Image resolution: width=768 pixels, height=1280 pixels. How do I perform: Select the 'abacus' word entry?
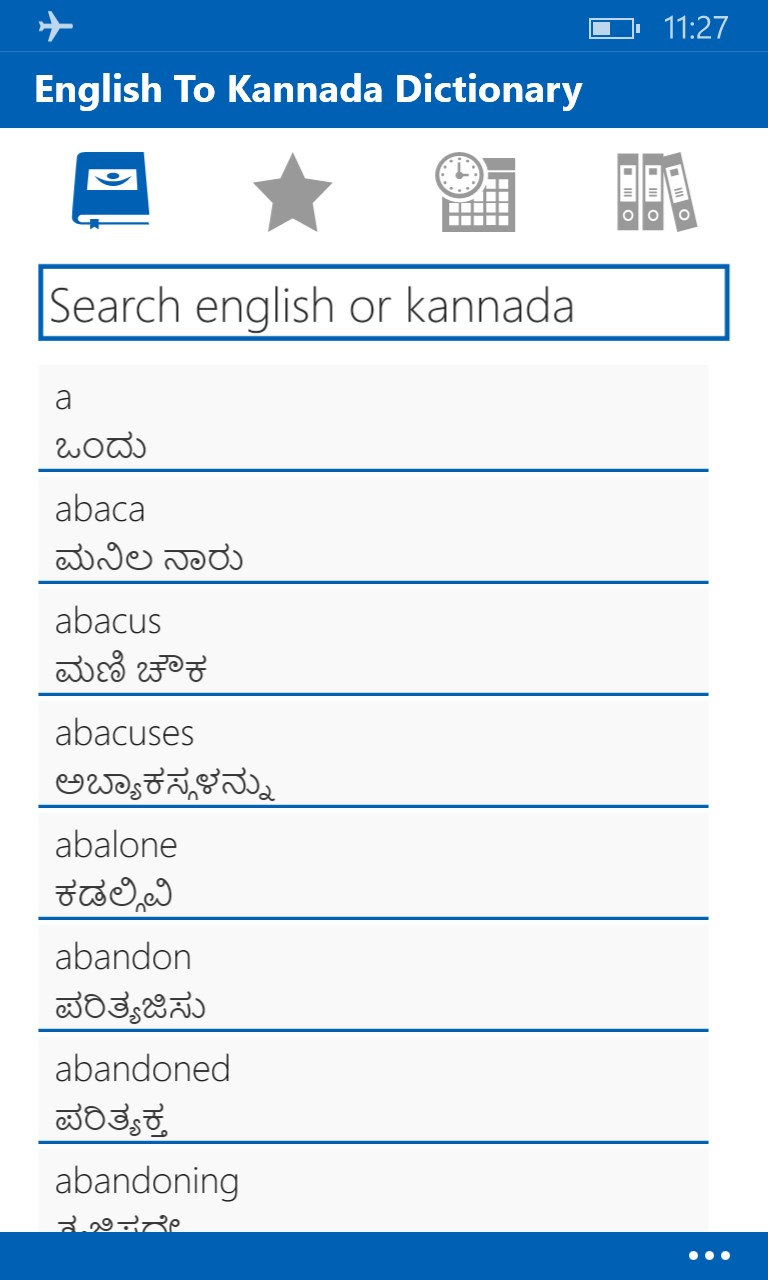[373, 641]
